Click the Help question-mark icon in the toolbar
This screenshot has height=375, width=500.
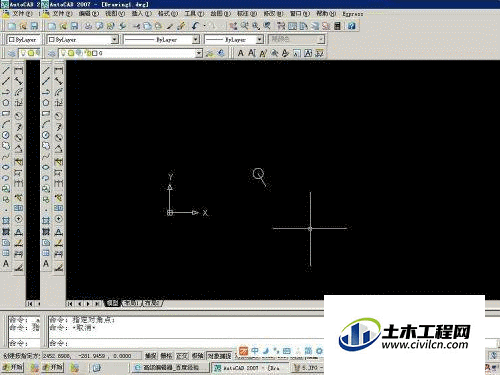point(351,26)
